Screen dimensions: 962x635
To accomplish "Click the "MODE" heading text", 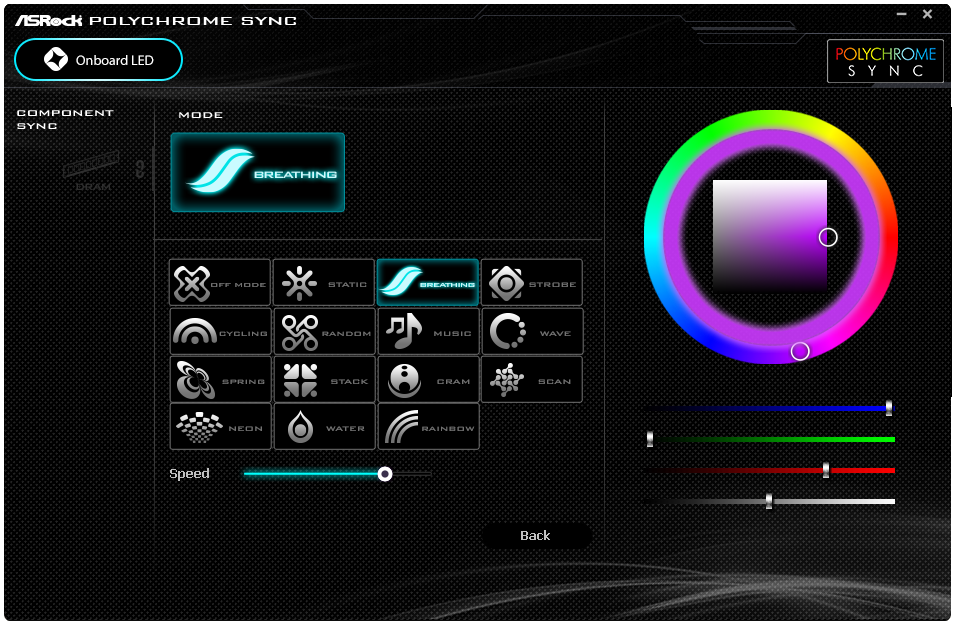I will coord(201,115).
